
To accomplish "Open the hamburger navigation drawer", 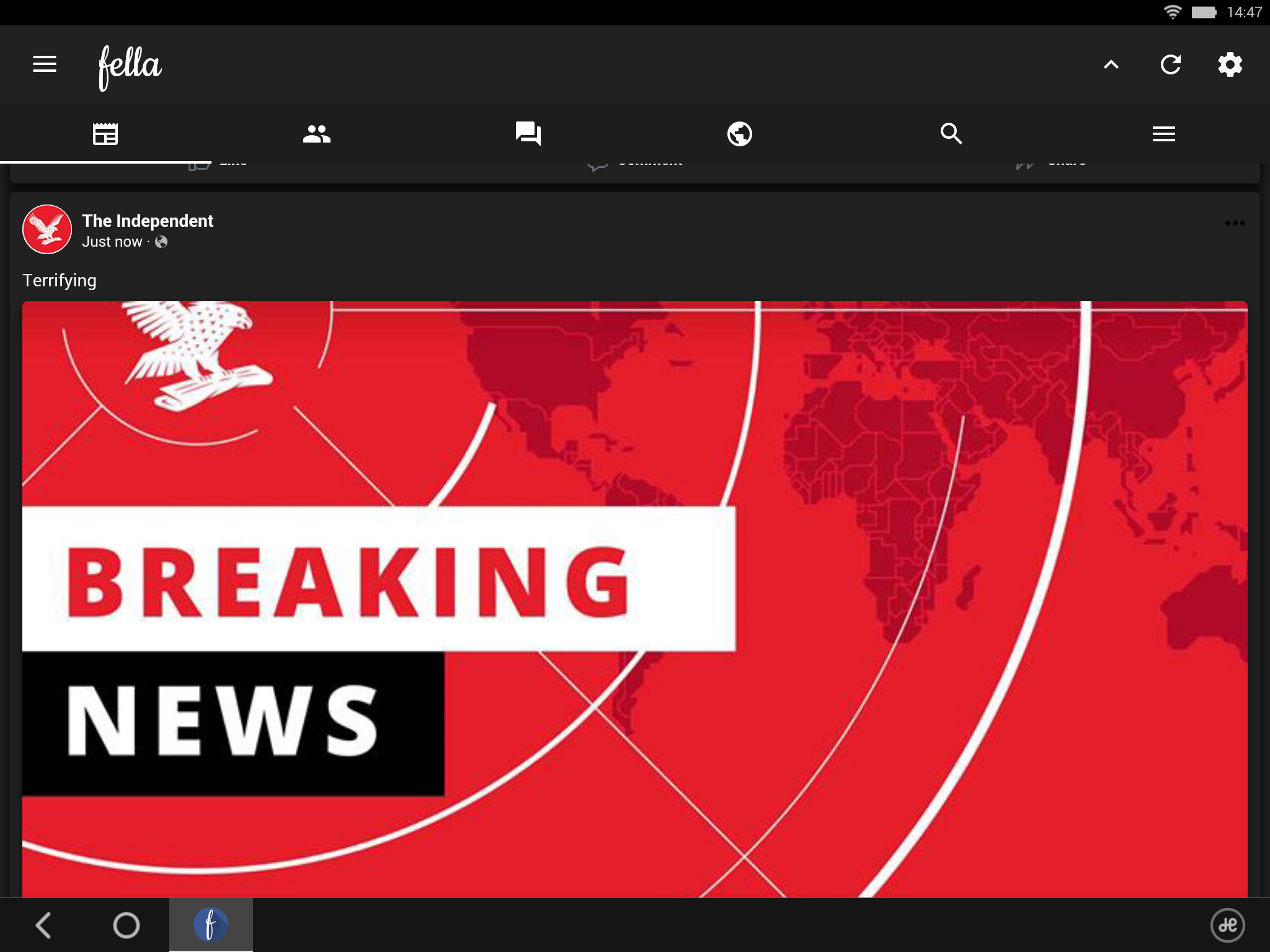I will [45, 64].
